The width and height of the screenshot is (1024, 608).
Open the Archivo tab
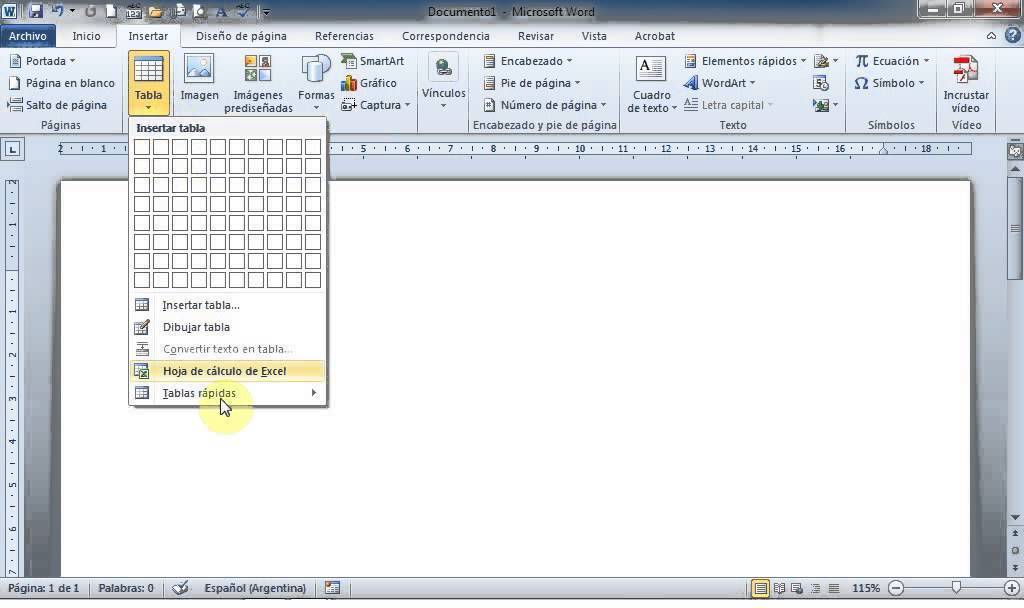(27, 36)
